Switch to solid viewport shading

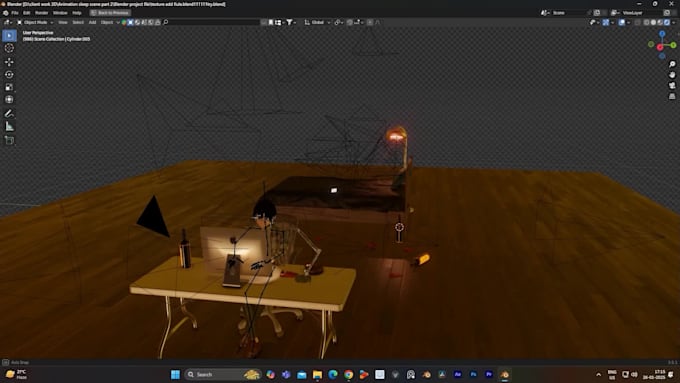click(x=654, y=22)
